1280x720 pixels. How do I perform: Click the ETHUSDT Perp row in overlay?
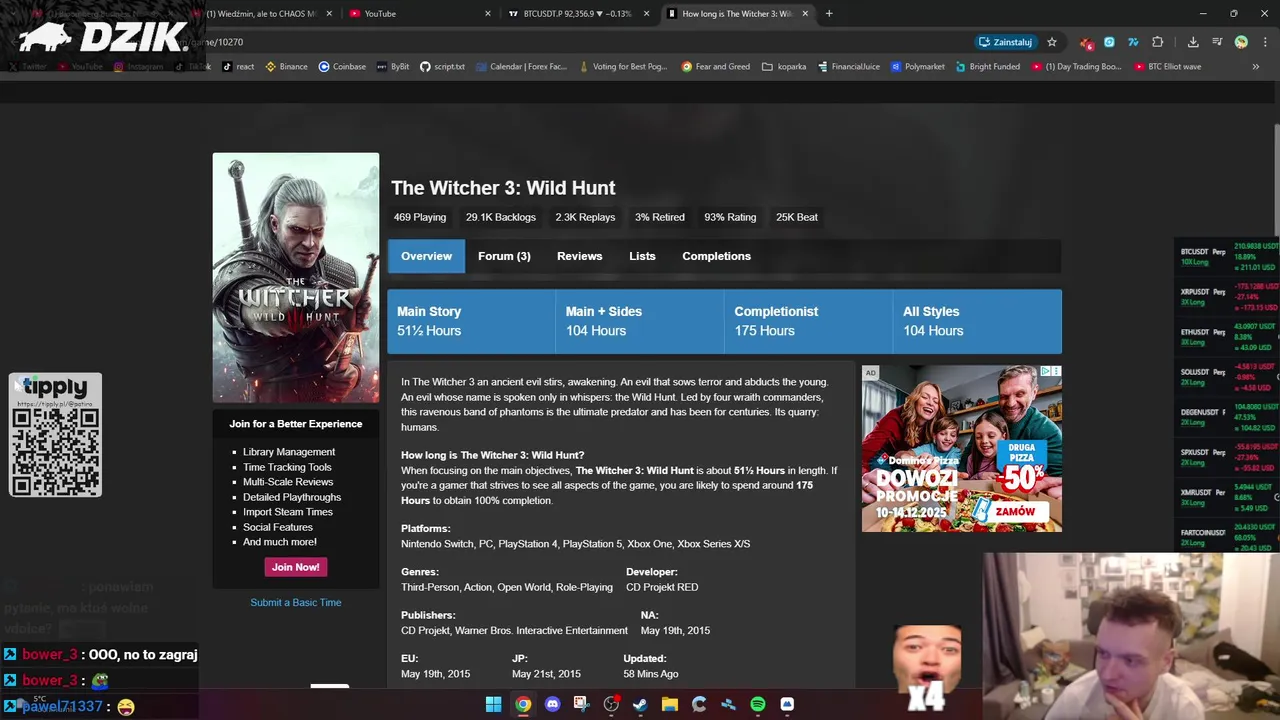tap(1228, 337)
